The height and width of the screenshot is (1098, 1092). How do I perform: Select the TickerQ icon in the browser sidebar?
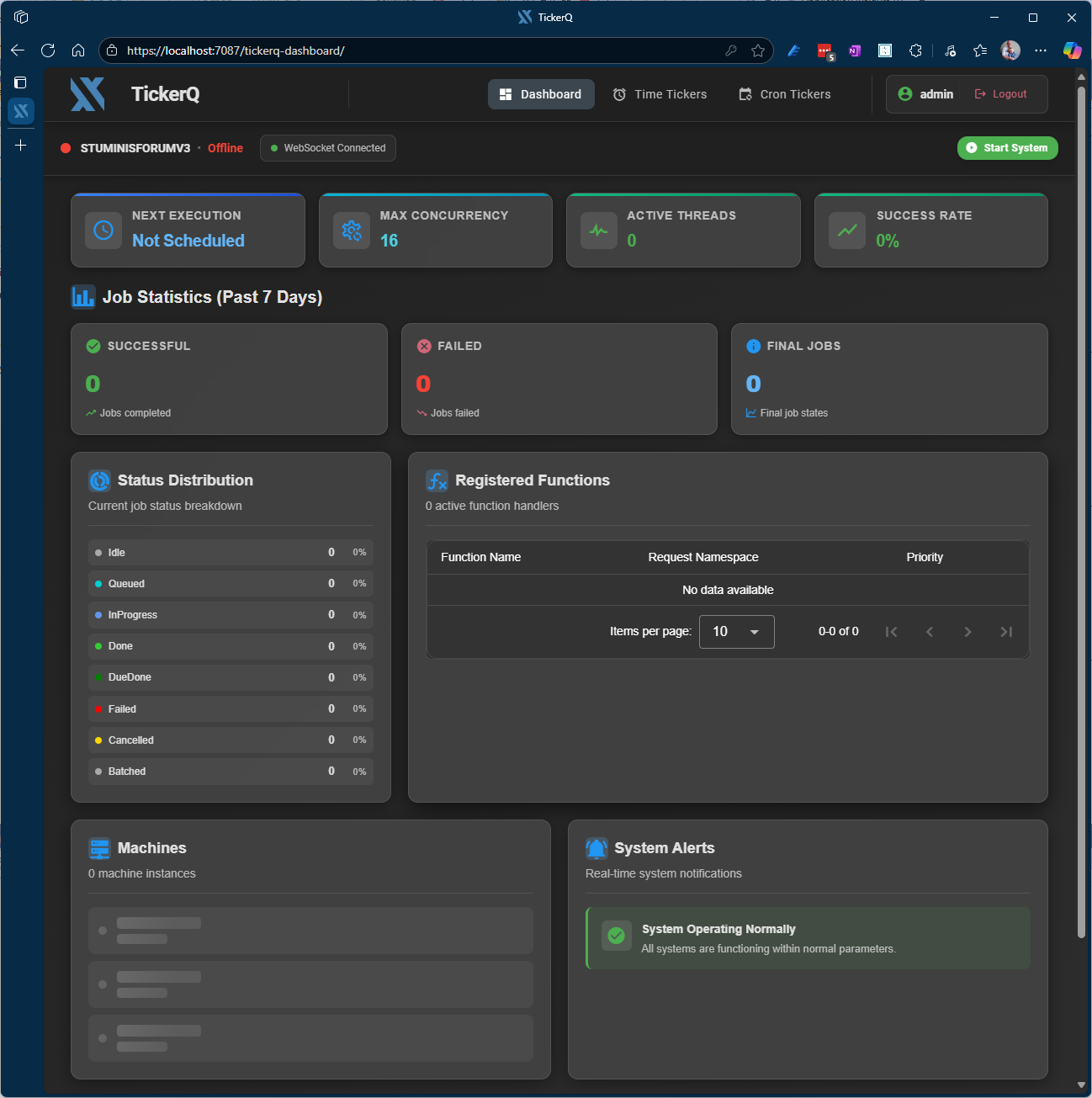coord(20,110)
